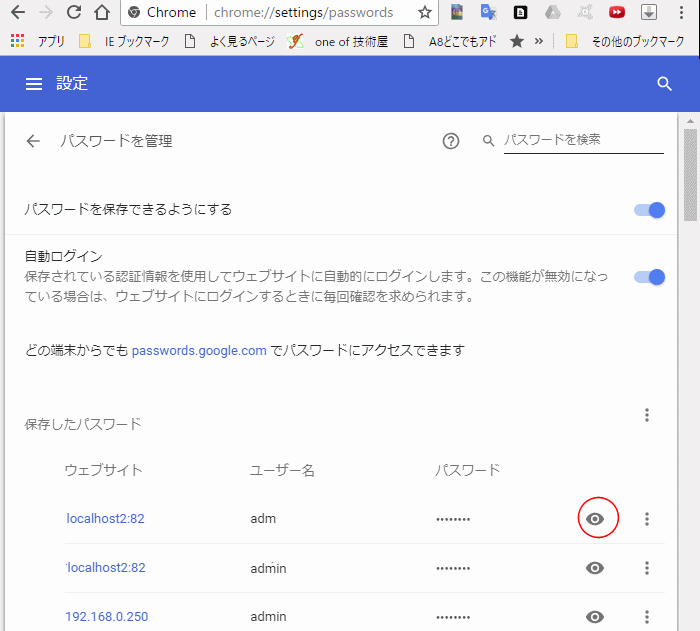Bookmark this page with the star icon

[x=425, y=13]
